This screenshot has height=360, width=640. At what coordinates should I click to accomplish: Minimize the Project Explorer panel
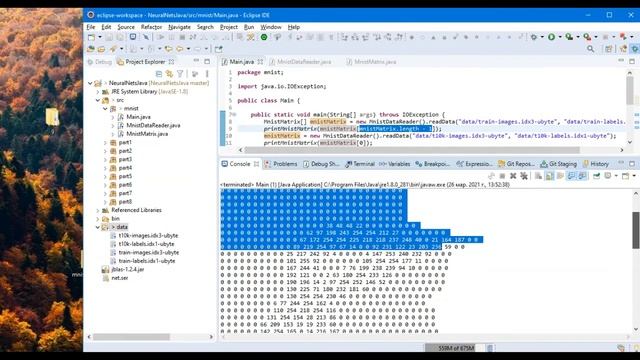(196, 61)
